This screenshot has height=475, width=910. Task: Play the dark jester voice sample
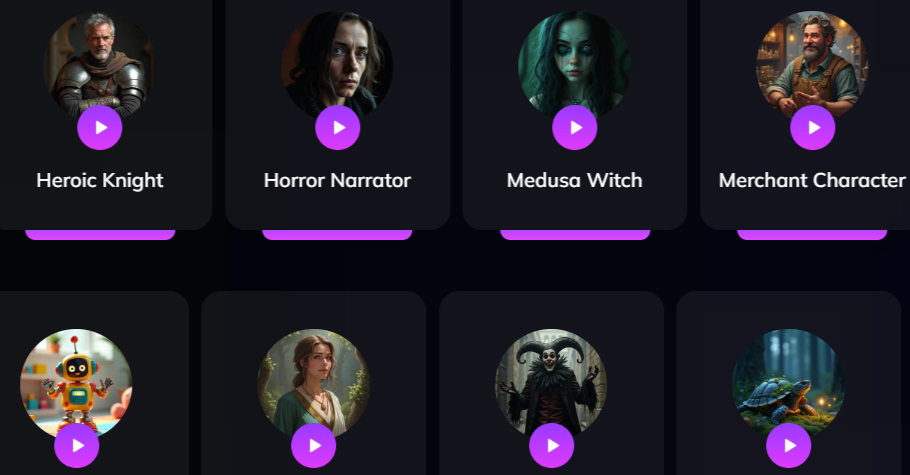coord(551,445)
